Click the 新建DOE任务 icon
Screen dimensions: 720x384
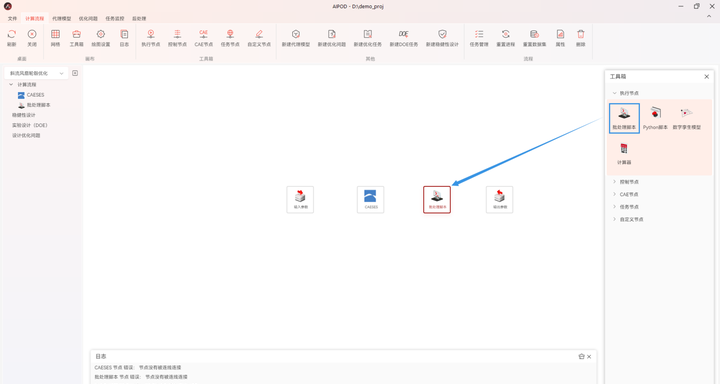(x=403, y=34)
